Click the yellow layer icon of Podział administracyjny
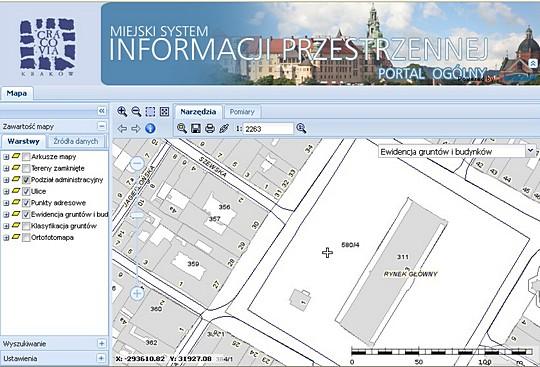The height and width of the screenshot is (367, 540). point(16,179)
